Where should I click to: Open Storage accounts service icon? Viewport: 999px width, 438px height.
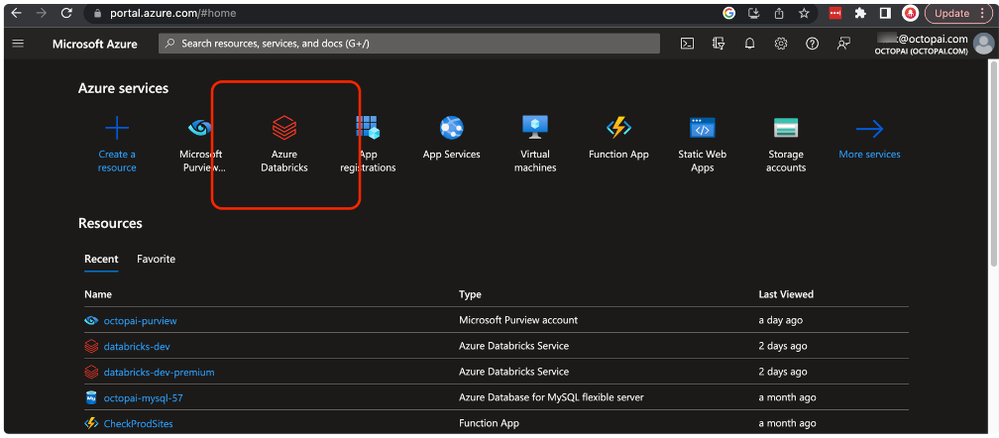pos(785,129)
